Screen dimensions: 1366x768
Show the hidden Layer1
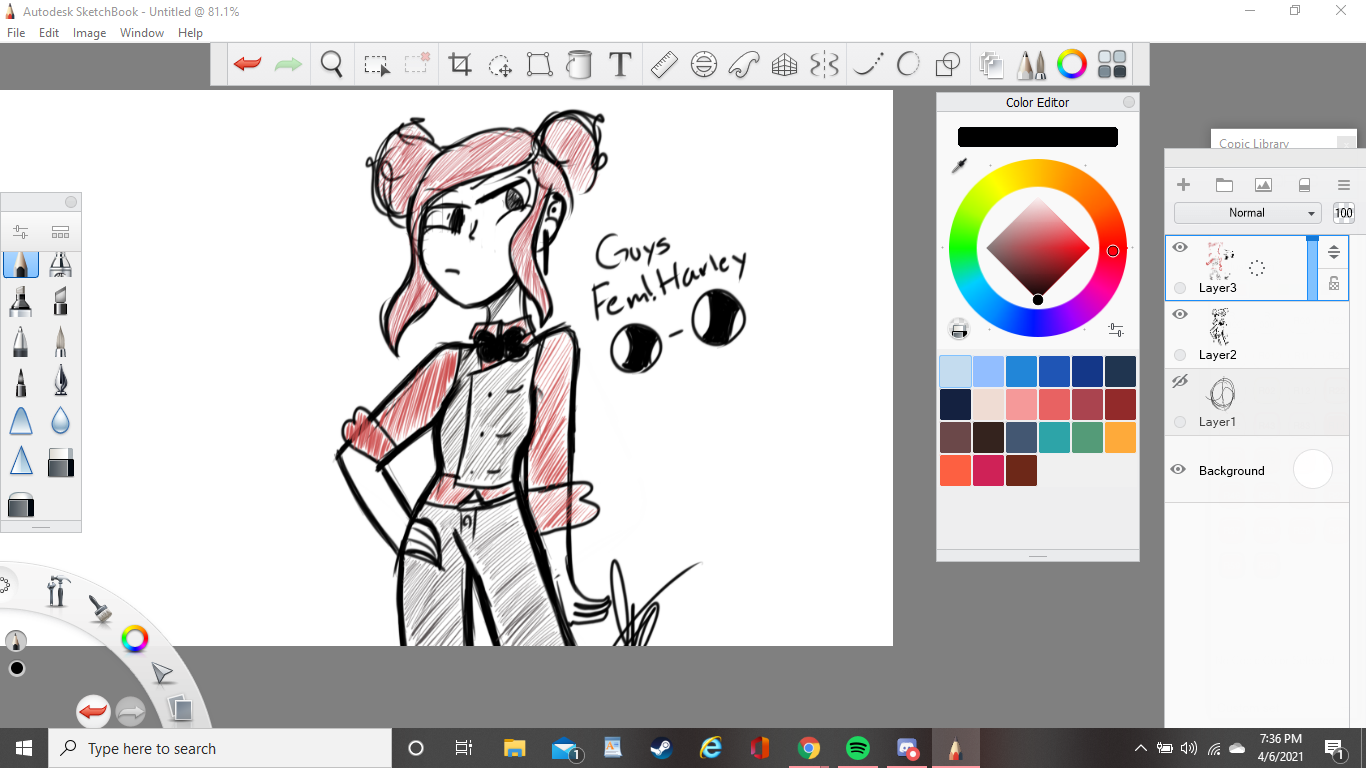coord(1180,381)
